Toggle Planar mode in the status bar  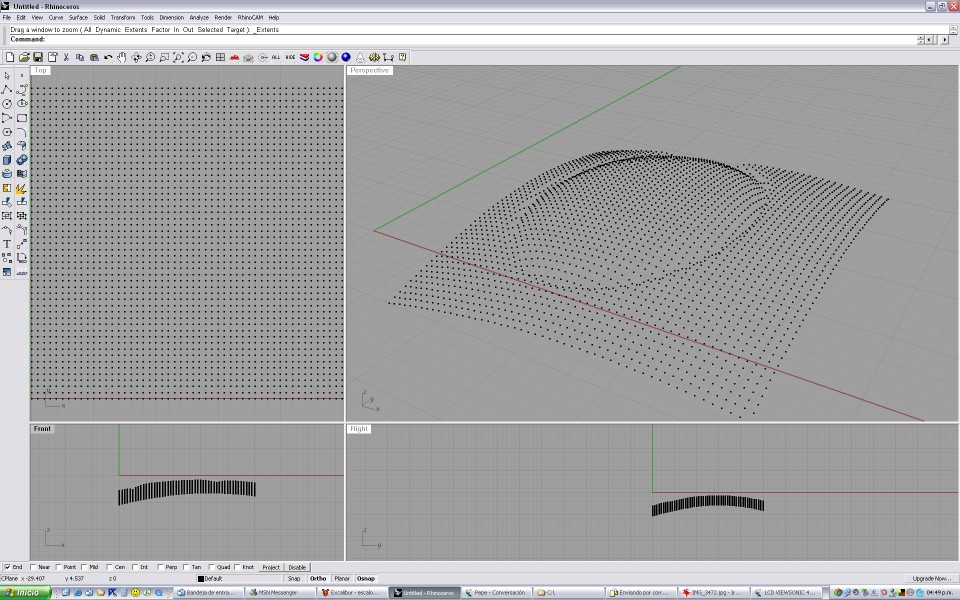click(x=342, y=579)
